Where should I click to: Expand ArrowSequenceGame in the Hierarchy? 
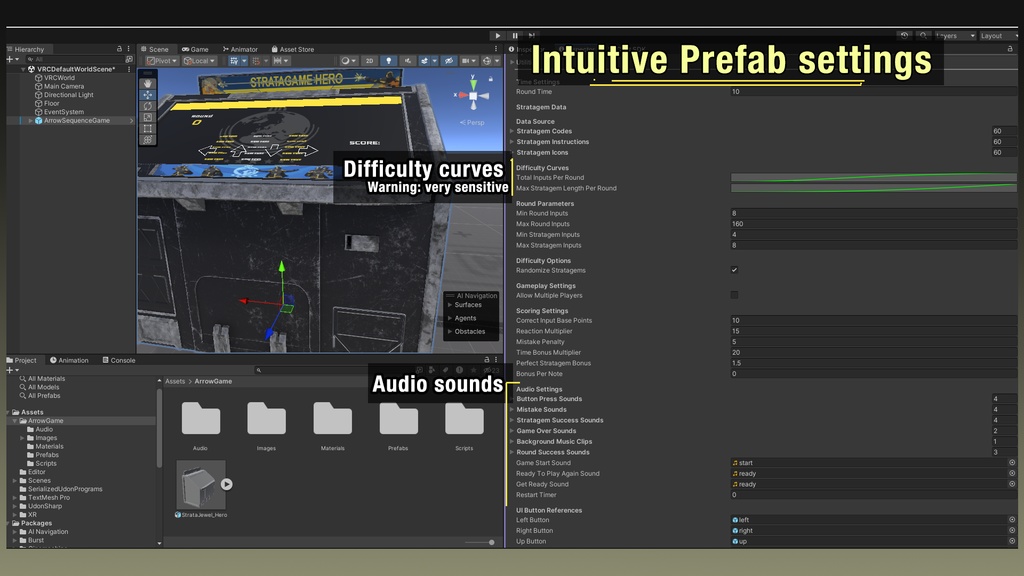pyautogui.click(x=29, y=121)
